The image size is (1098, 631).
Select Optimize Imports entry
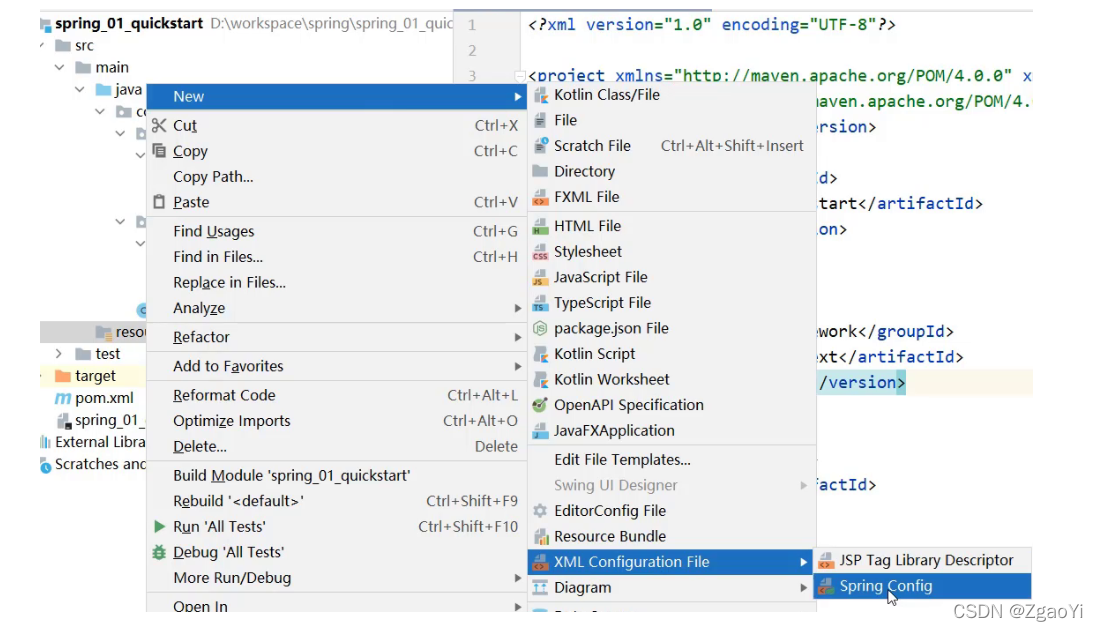coord(337,421)
